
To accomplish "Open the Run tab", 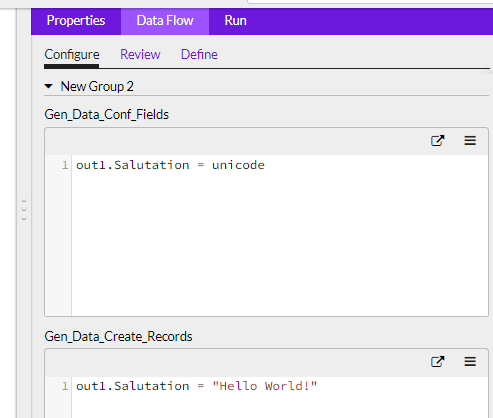I will coord(235,21).
